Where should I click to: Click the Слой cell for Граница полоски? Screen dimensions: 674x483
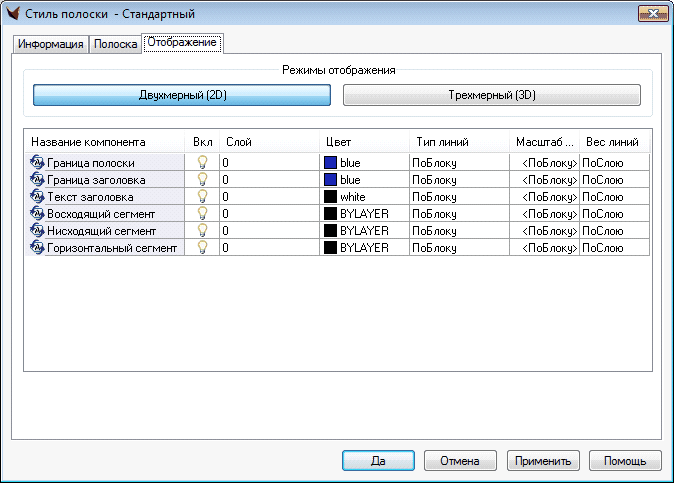point(268,162)
